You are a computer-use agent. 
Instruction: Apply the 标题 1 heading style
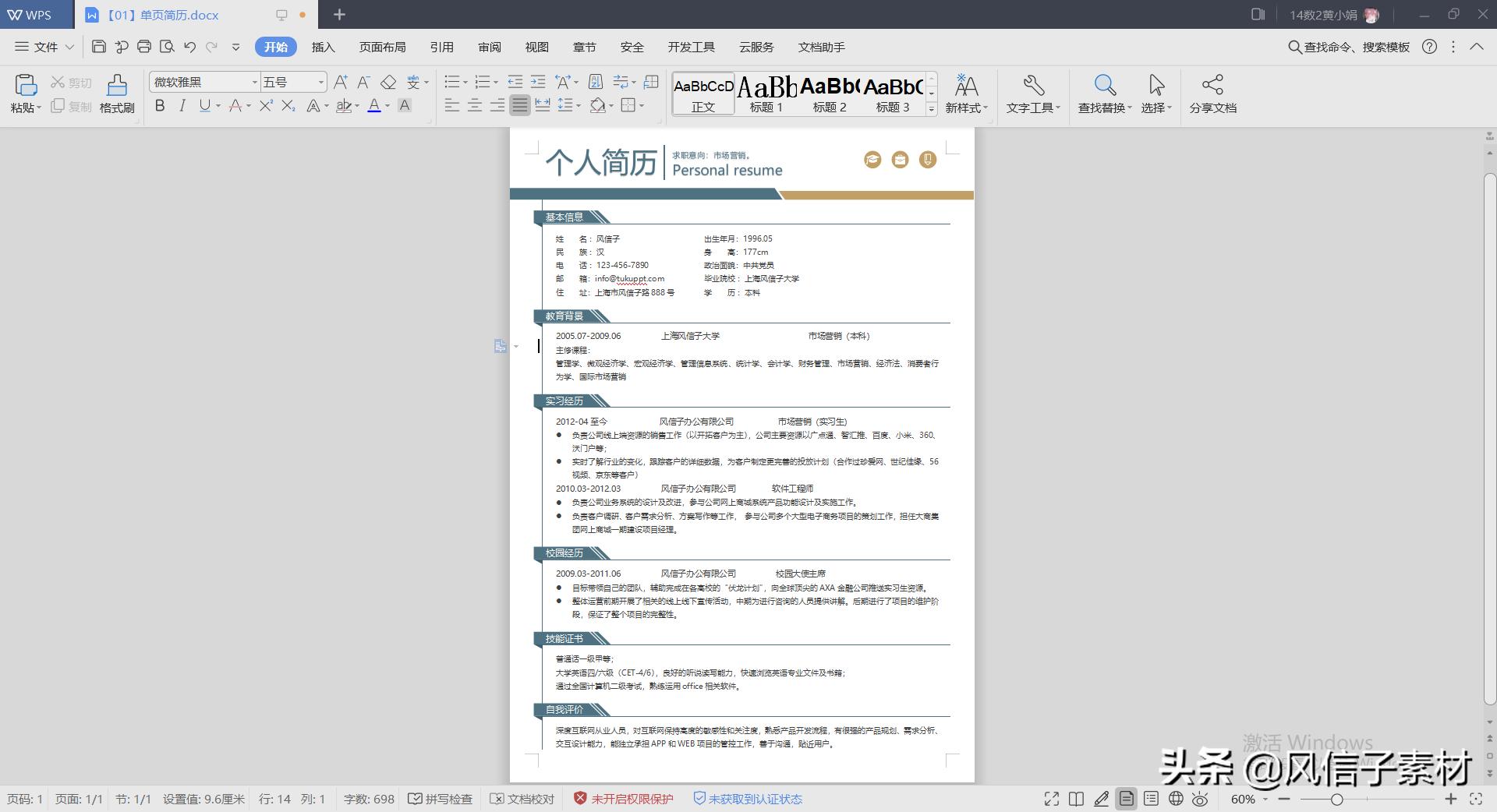766,94
